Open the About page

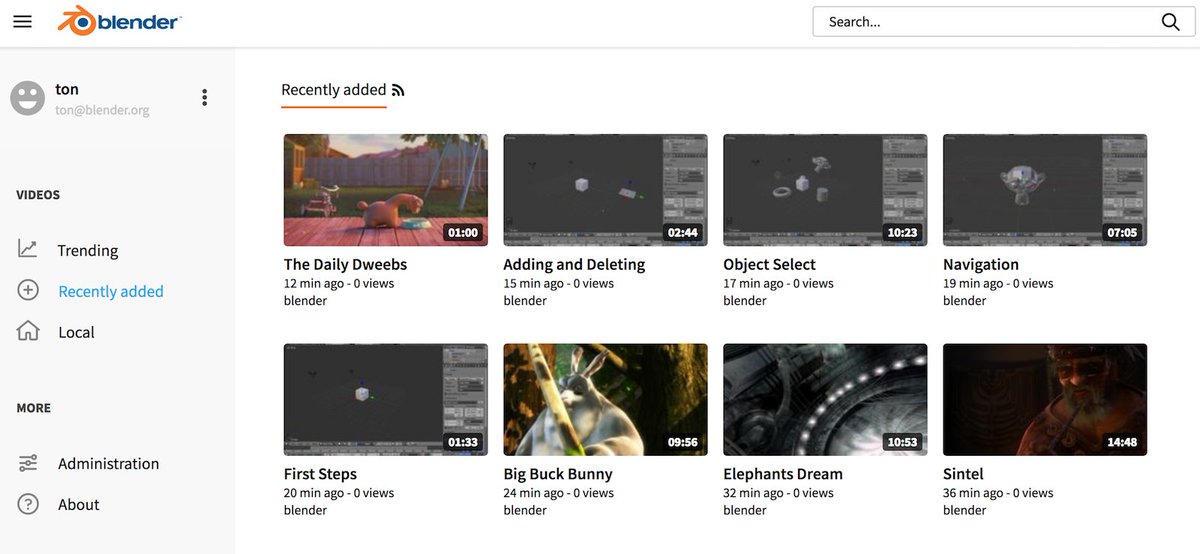tap(79, 504)
